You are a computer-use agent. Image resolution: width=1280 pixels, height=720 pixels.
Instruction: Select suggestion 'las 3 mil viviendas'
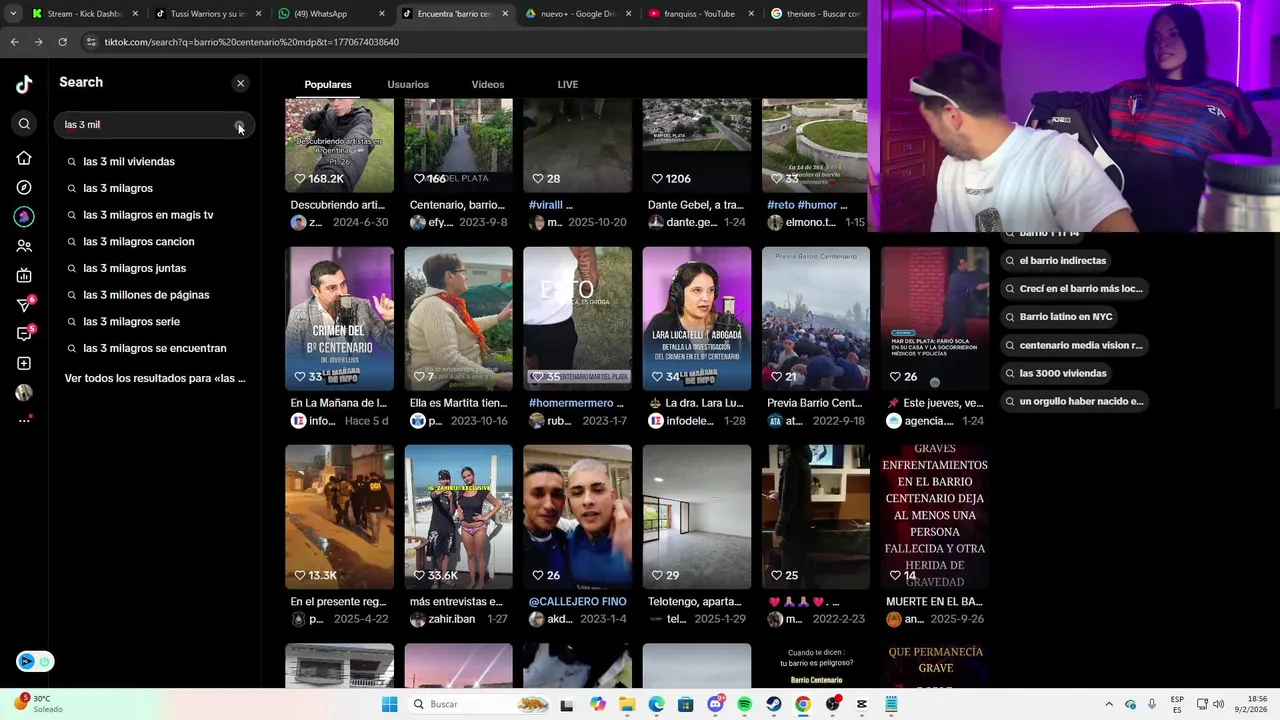point(129,161)
